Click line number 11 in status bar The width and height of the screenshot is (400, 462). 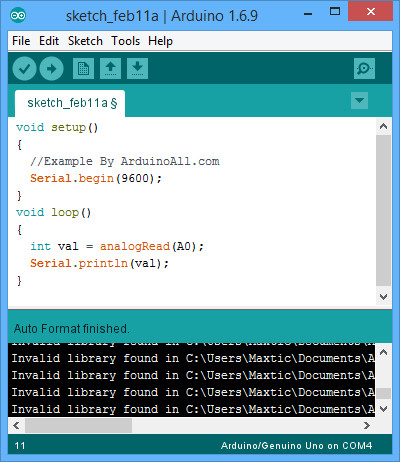pos(20,446)
